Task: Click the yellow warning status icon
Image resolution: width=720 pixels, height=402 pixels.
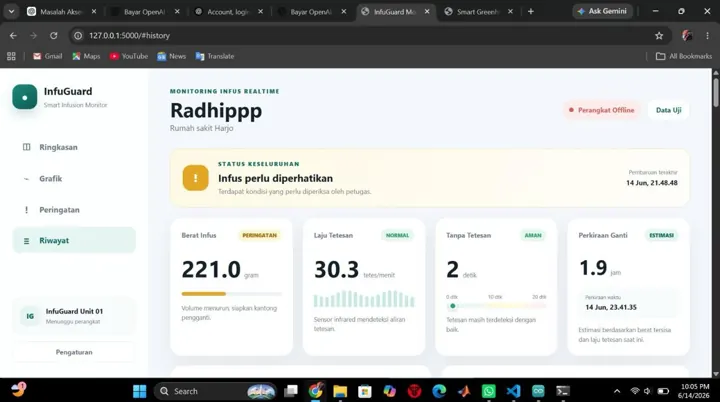Action: [195, 178]
